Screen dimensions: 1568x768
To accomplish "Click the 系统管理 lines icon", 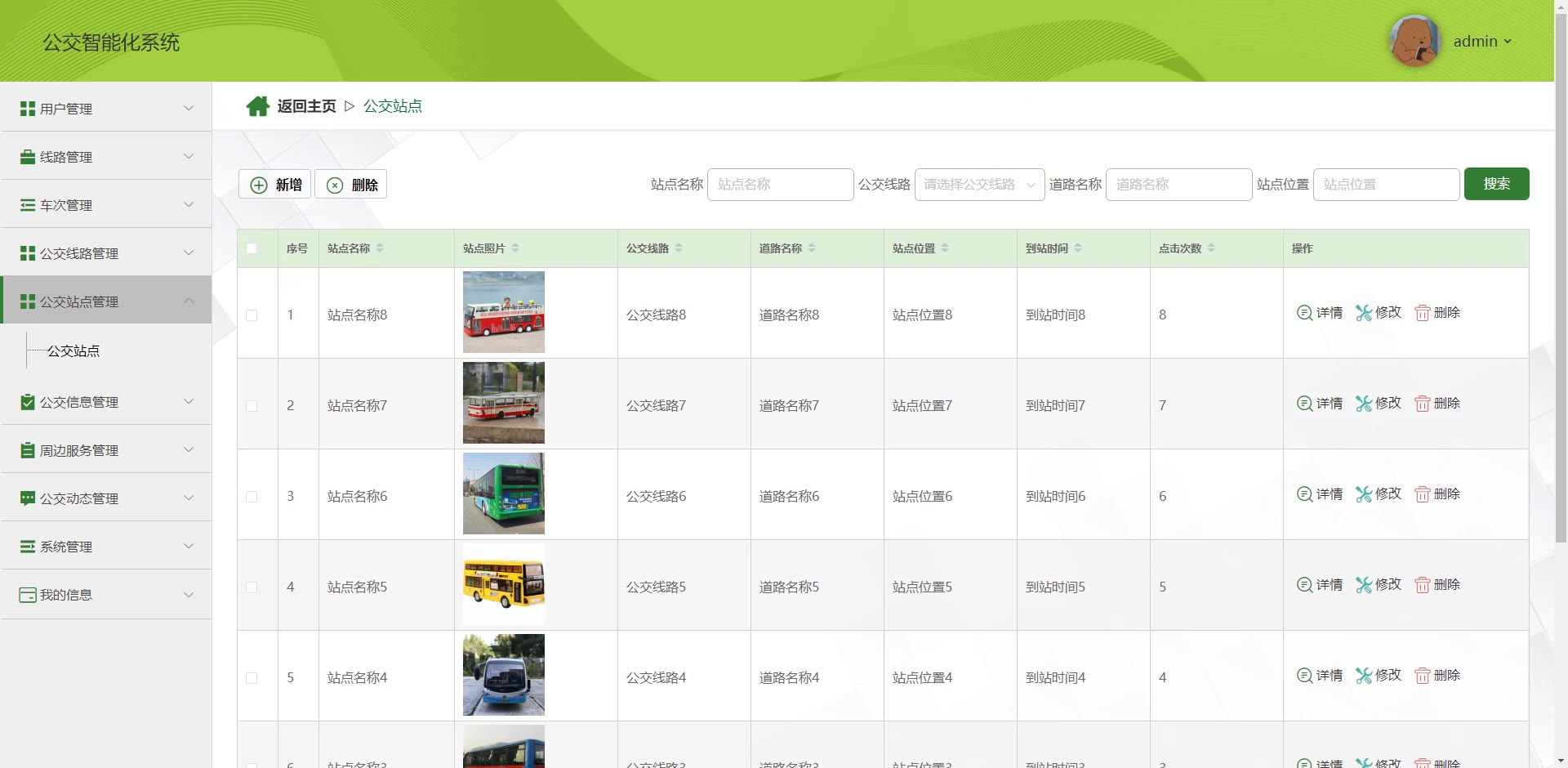I will pos(28,547).
